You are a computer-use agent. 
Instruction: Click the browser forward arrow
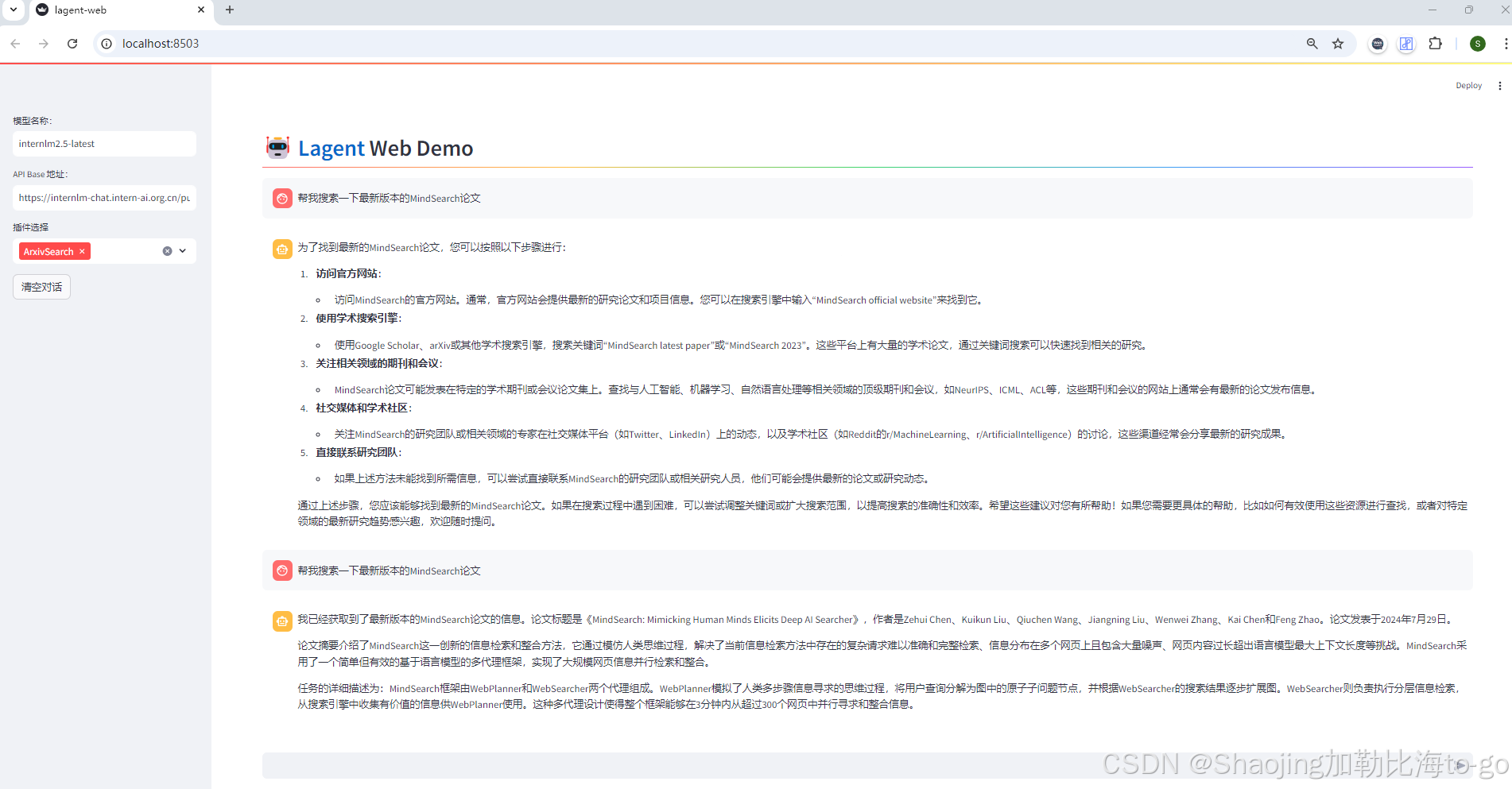tap(44, 44)
